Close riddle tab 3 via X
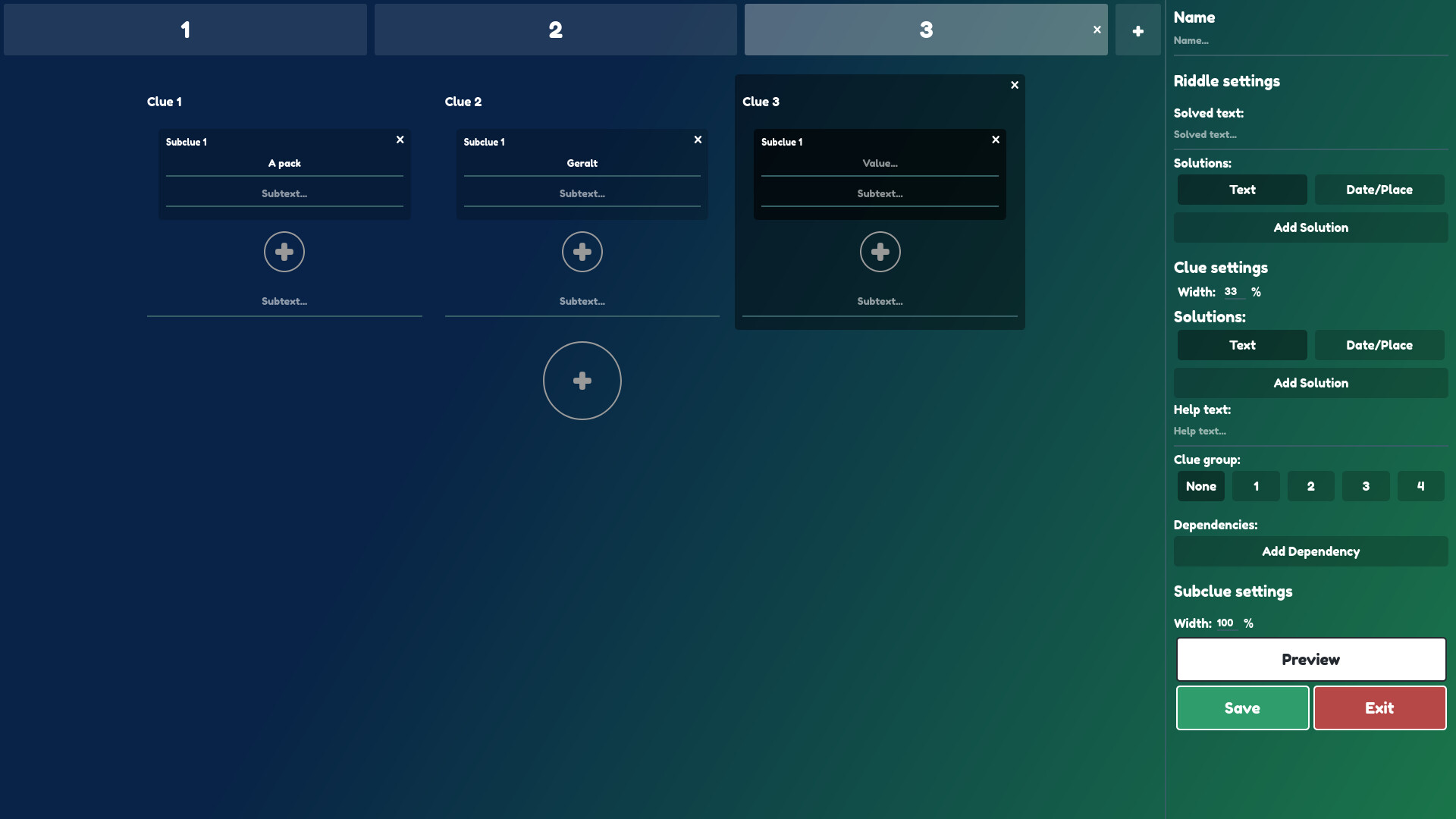Image resolution: width=1456 pixels, height=819 pixels. (x=1097, y=30)
